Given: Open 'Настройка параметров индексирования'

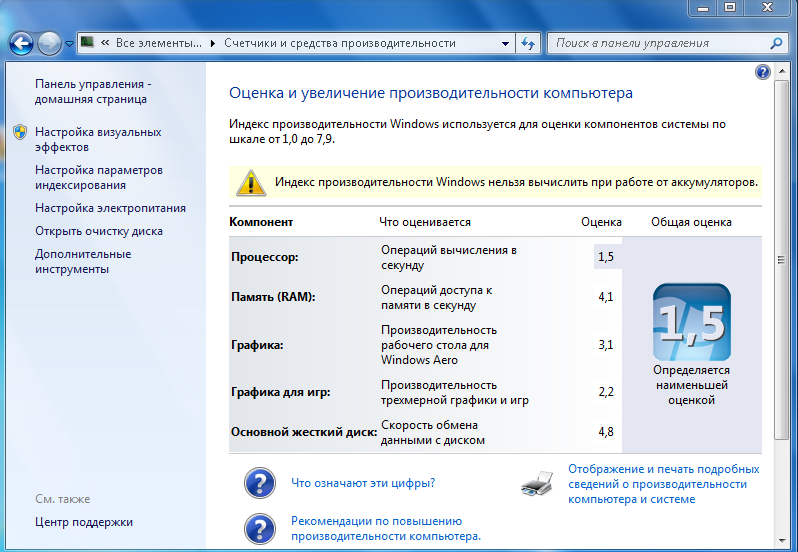Looking at the screenshot, I should [99, 178].
